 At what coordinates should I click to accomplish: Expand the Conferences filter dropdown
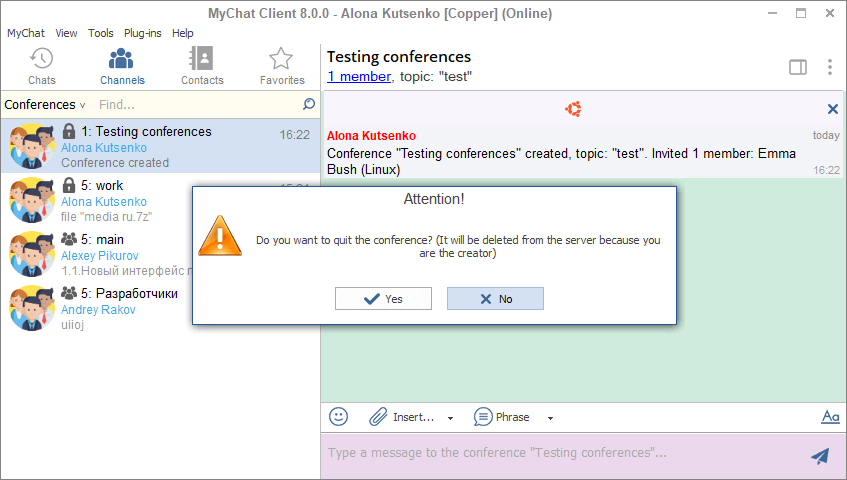[45, 104]
